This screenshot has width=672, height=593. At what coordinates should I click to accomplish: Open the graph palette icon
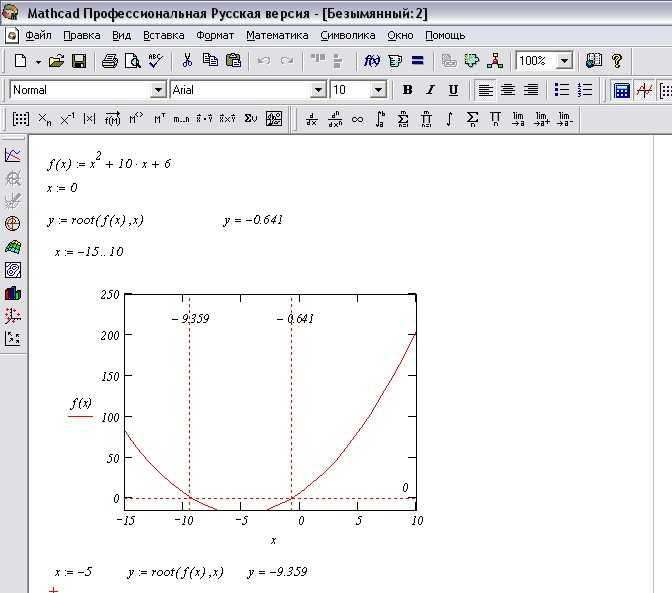point(644,90)
